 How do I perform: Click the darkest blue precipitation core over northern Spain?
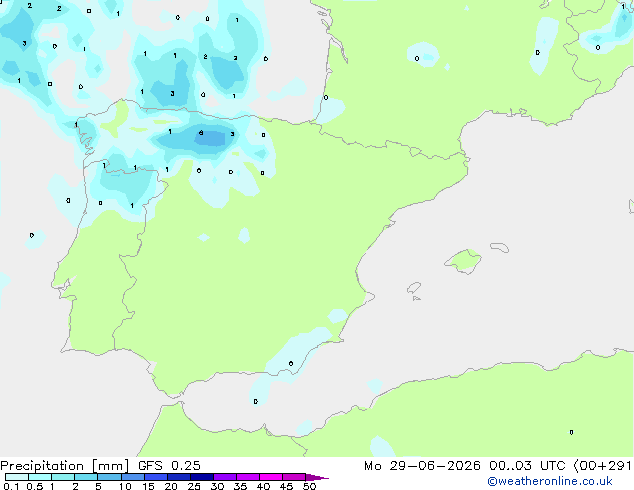pyautogui.click(x=209, y=139)
